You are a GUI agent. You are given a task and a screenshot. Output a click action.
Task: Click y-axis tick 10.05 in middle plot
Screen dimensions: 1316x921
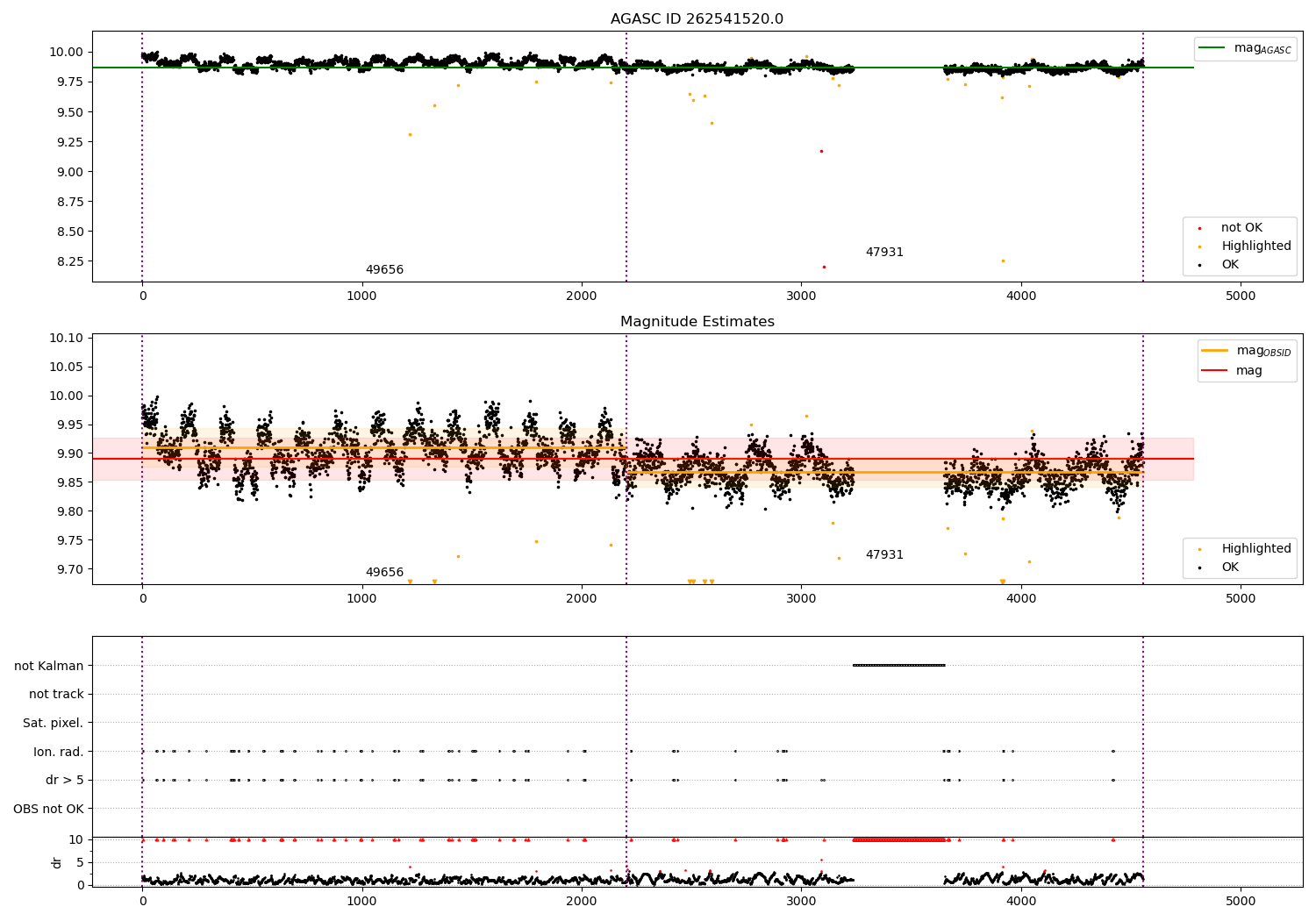click(66, 367)
